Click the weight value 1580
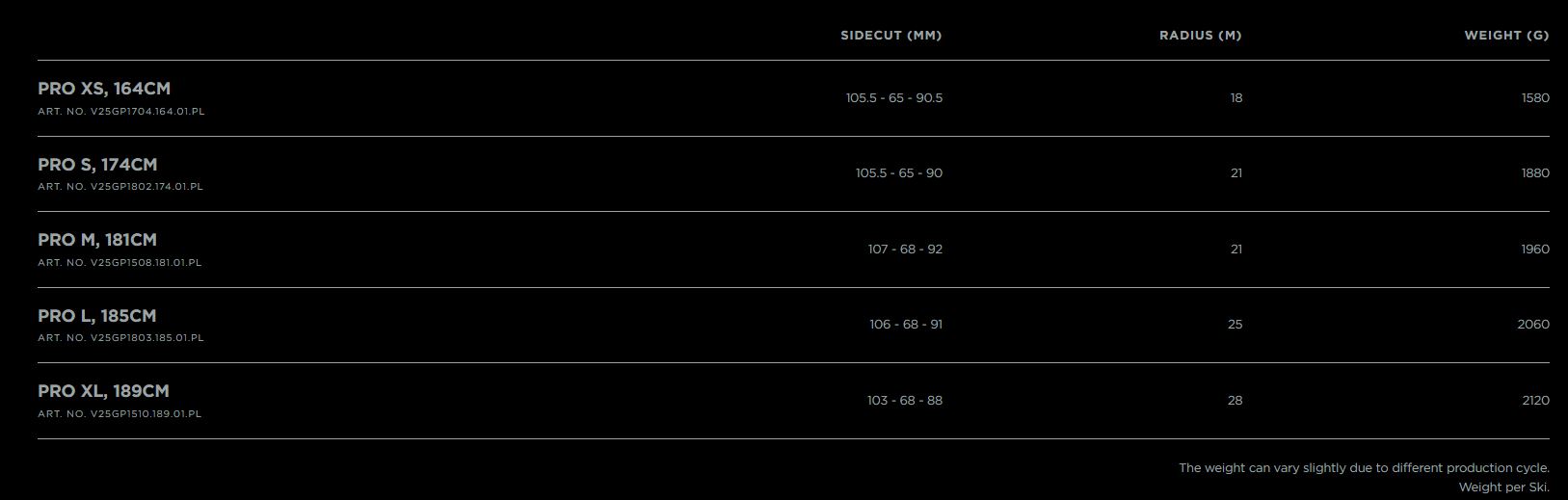The image size is (1568, 500). 1534,98
